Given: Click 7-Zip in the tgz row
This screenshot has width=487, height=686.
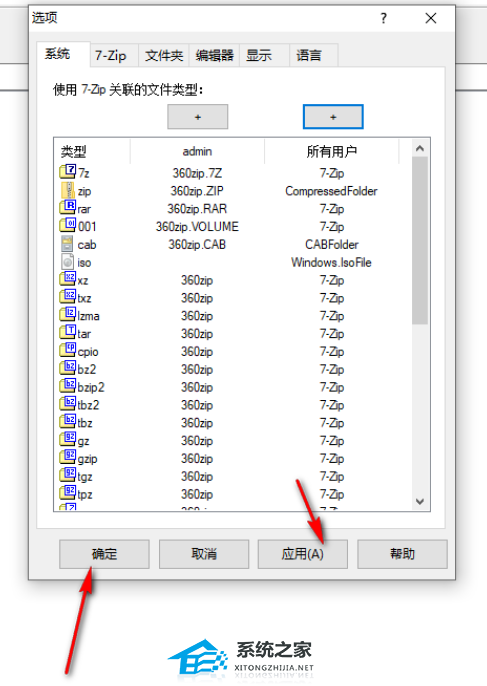Looking at the screenshot, I should tap(332, 476).
